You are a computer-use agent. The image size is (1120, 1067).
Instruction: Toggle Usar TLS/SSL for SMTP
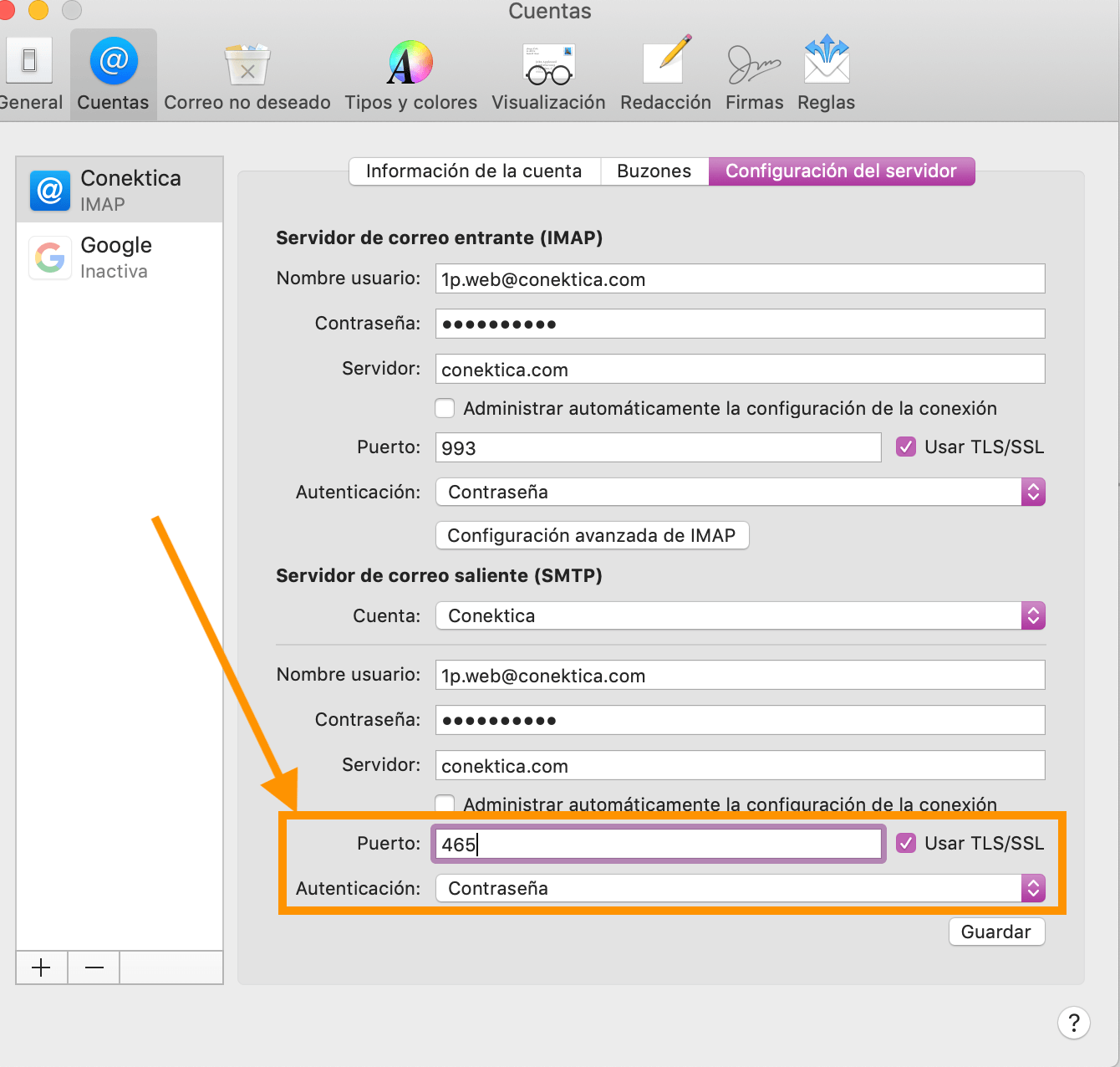coord(906,843)
